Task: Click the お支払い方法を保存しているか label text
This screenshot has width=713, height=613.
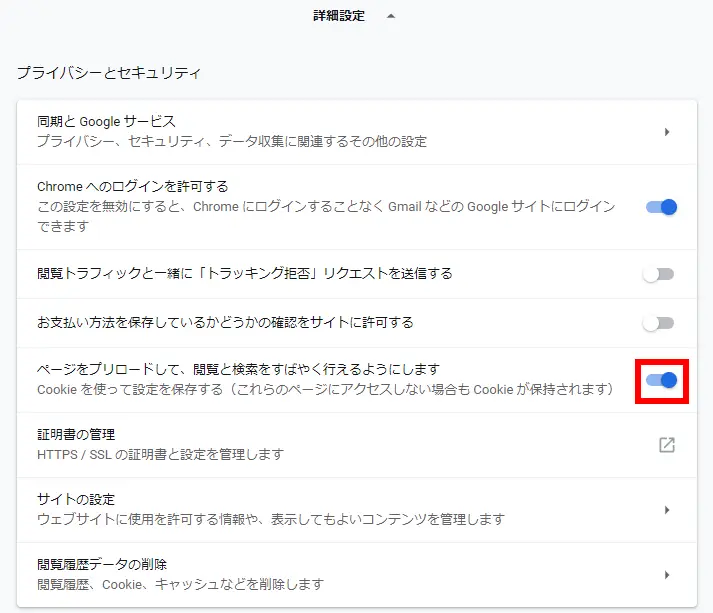Action: pos(226,322)
